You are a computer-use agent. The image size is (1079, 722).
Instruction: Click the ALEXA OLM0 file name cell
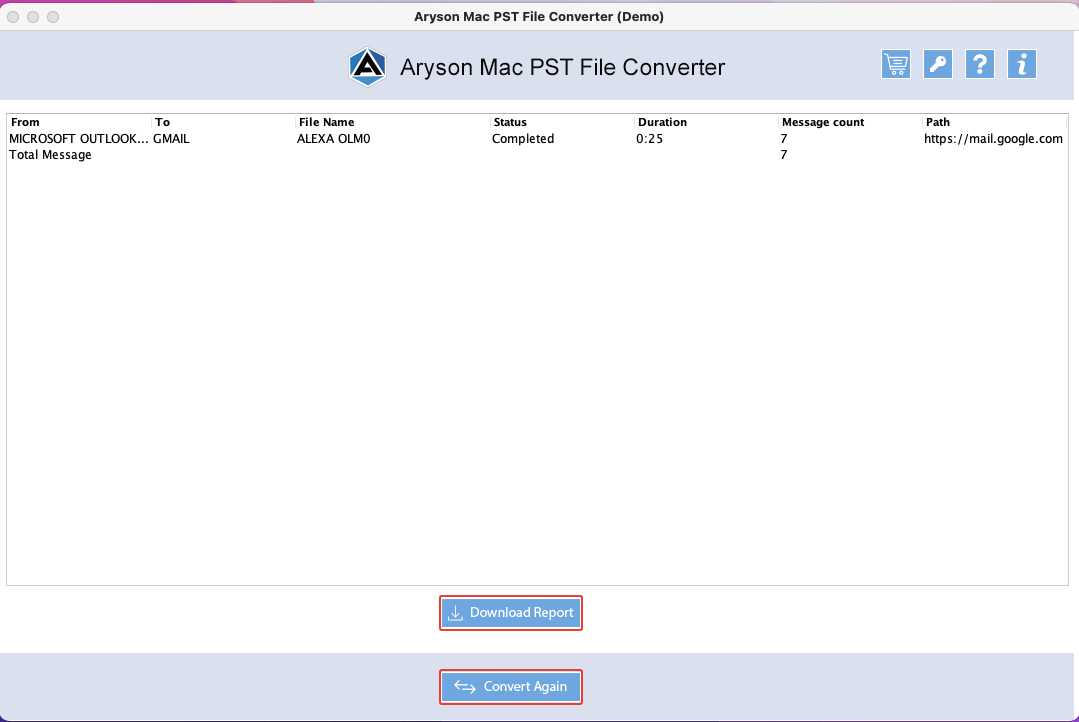pos(333,138)
